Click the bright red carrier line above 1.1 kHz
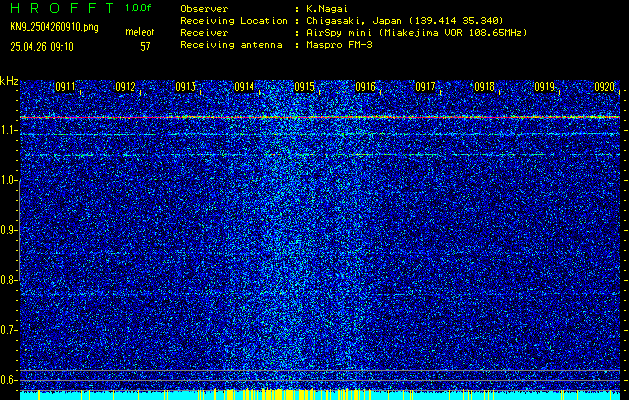This screenshot has height=400, width=629. [x=320, y=117]
